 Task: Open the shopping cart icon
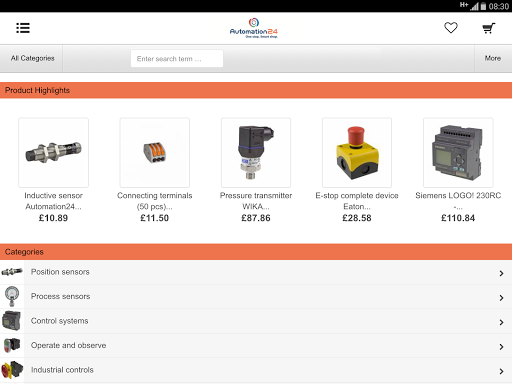(489, 28)
